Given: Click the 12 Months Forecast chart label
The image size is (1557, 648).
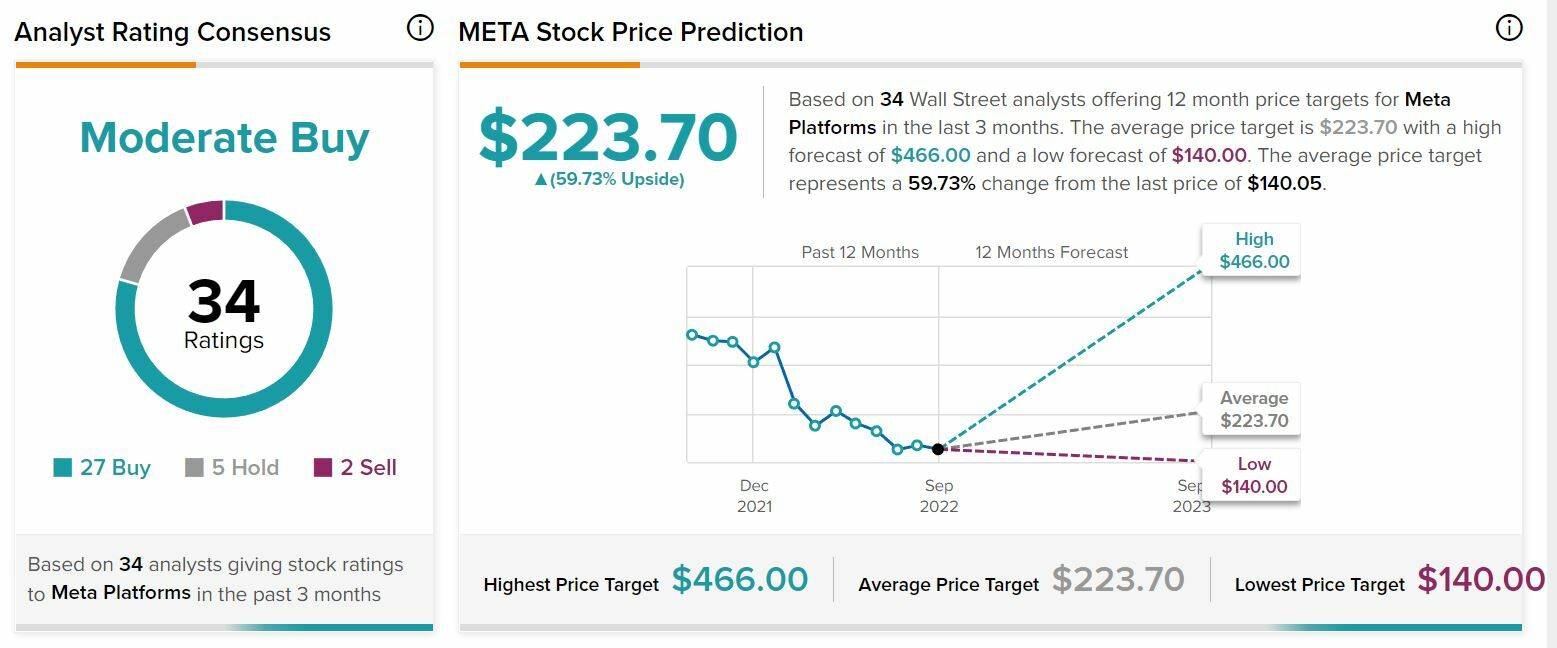Looking at the screenshot, I should [x=1051, y=253].
